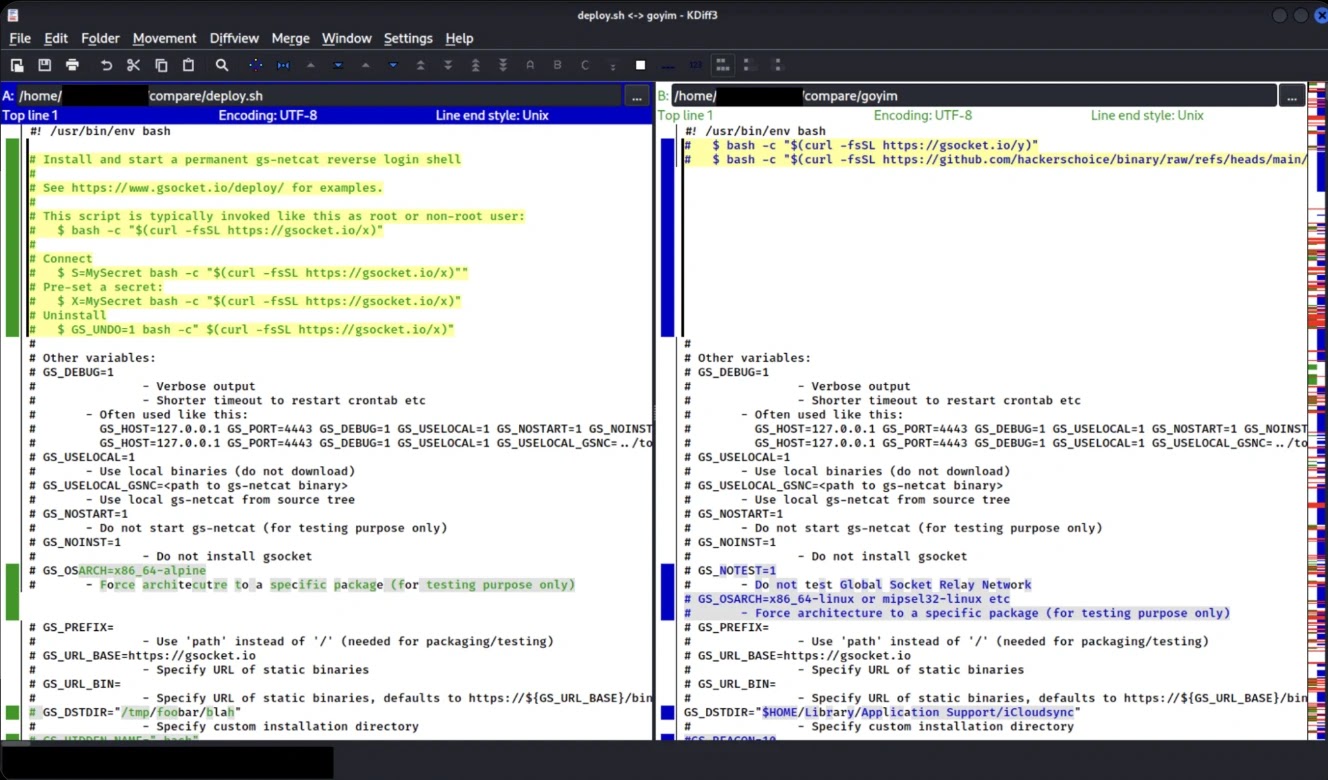This screenshot has width=1328, height=780.
Task: Toggle the highlighted diff window view icon
Action: tap(722, 65)
